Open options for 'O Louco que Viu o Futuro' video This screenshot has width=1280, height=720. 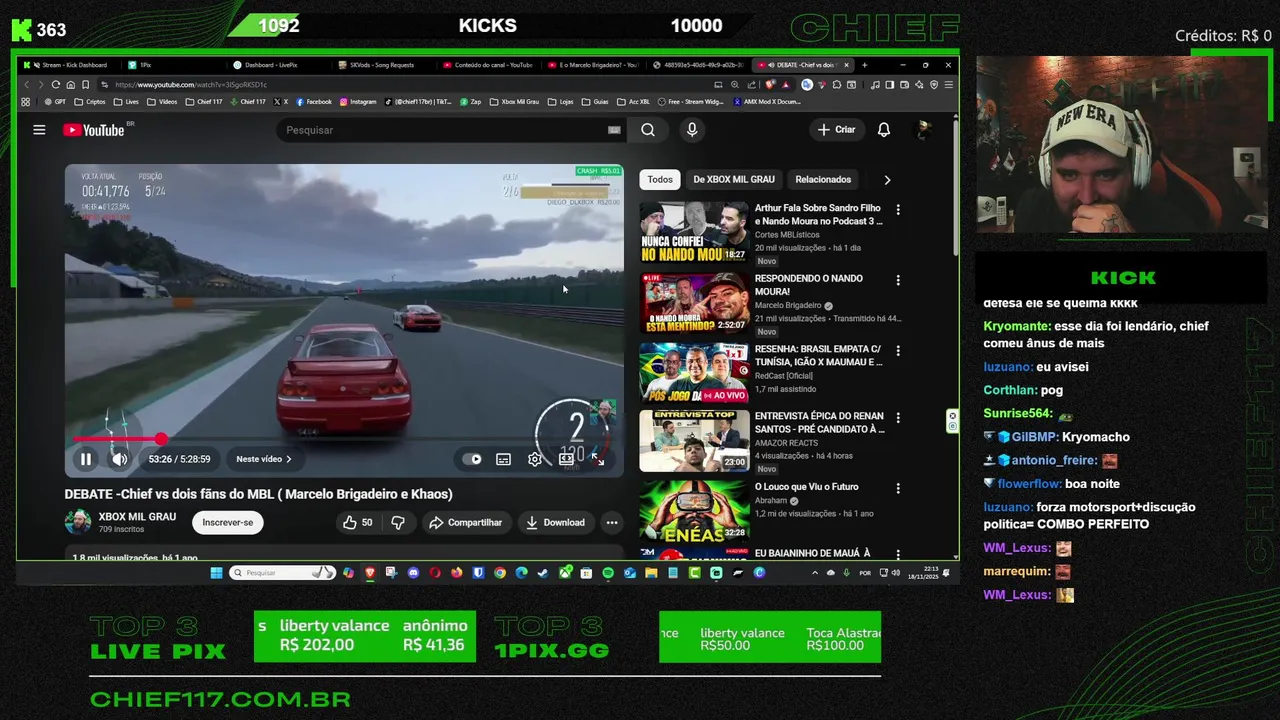tap(898, 489)
